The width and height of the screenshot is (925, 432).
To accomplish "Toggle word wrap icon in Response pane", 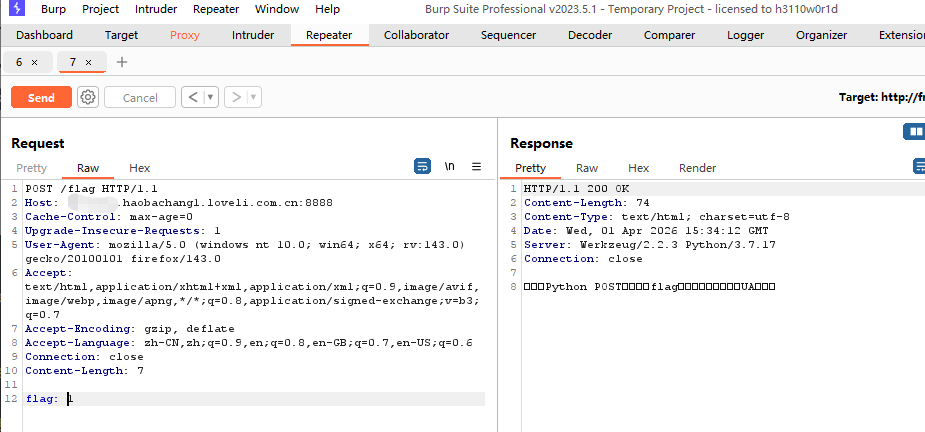I will 919,167.
